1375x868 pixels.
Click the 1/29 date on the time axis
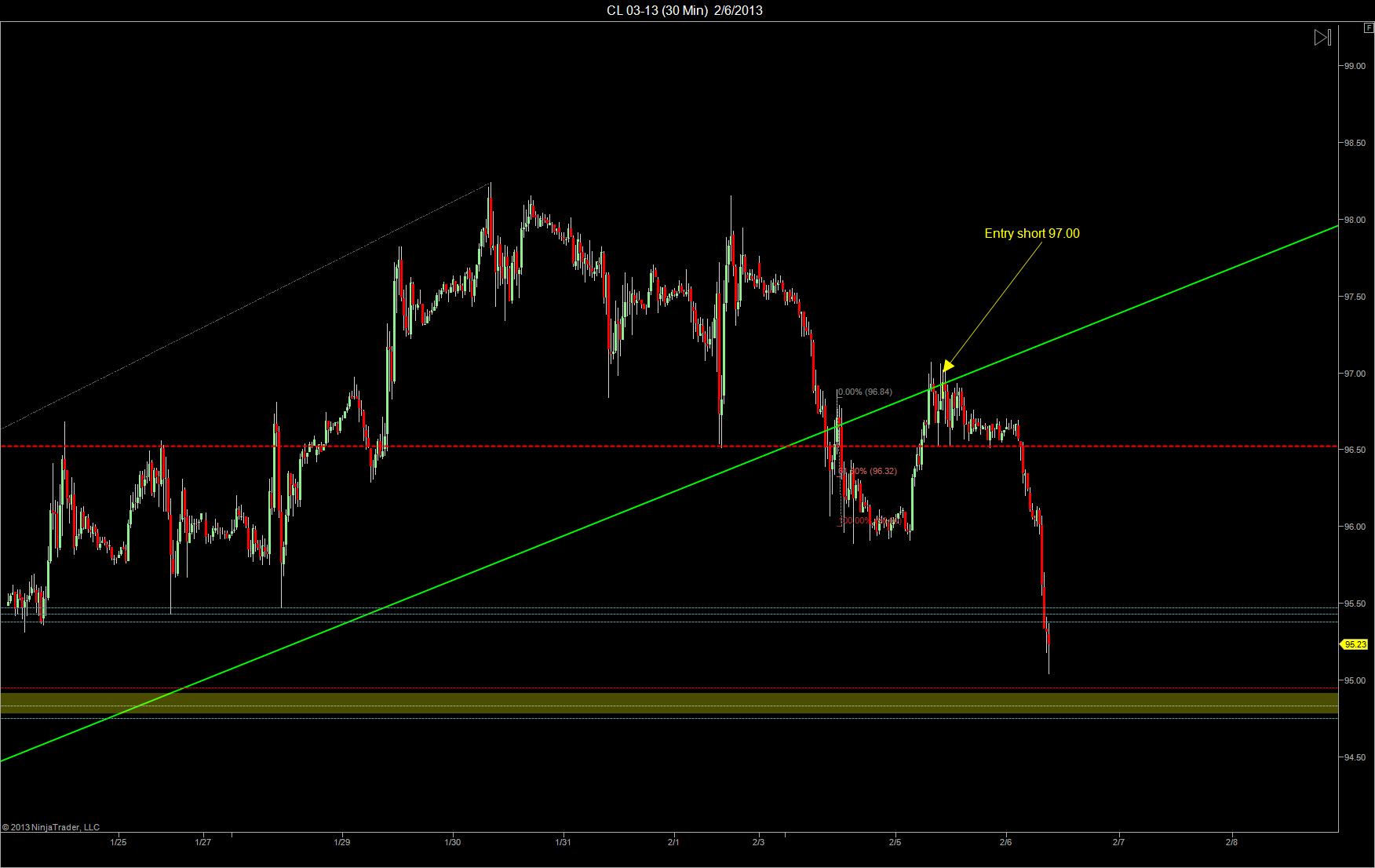(342, 842)
